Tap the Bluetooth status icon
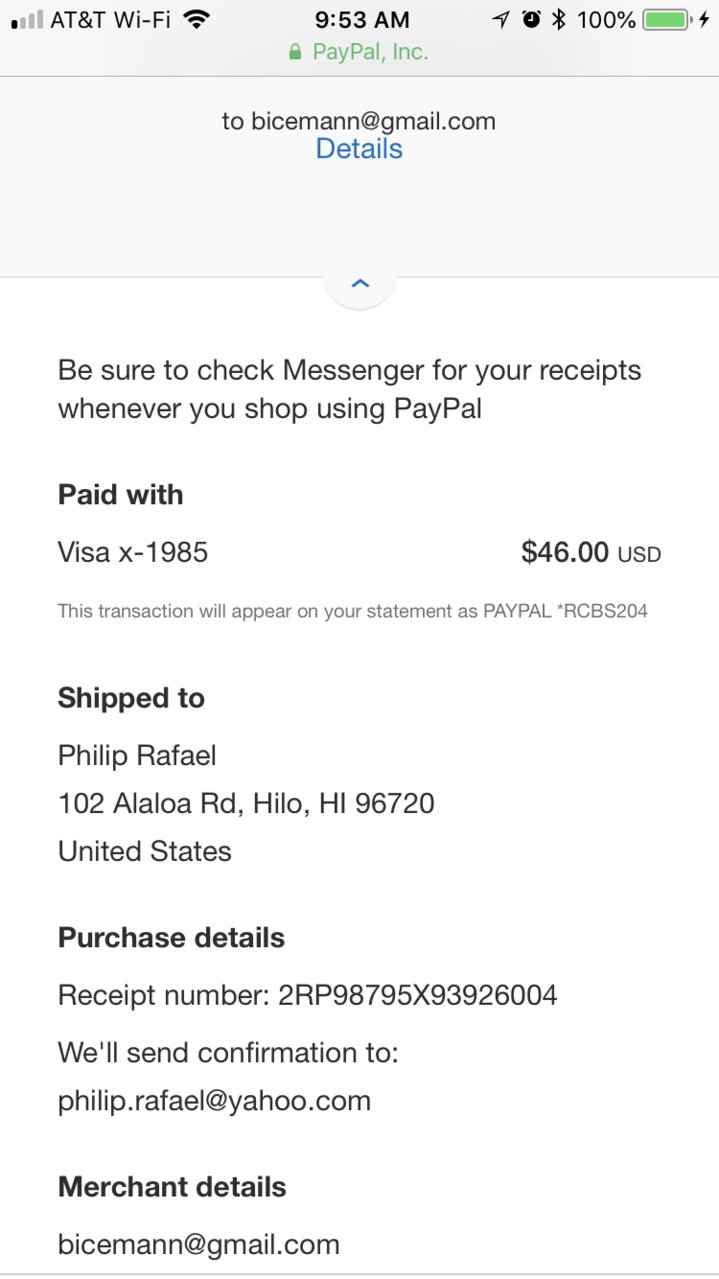The width and height of the screenshot is (719, 1279). pos(560,19)
